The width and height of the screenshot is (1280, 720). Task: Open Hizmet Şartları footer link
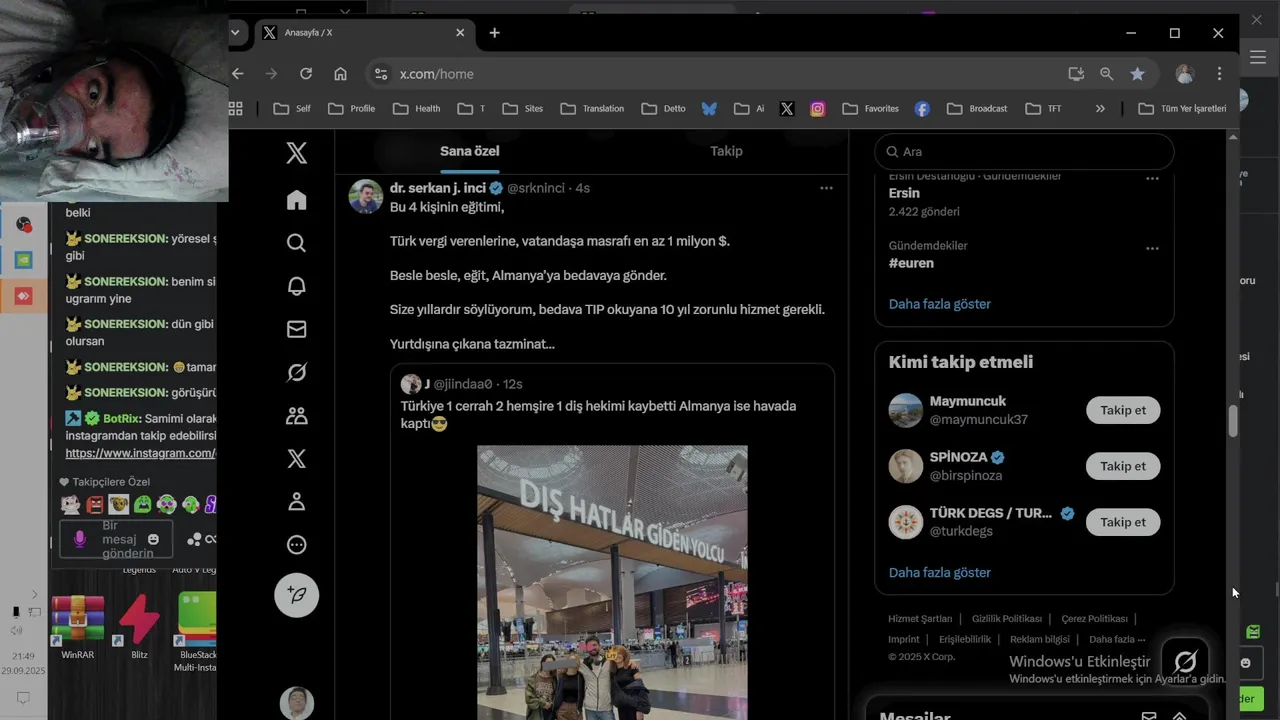(920, 619)
